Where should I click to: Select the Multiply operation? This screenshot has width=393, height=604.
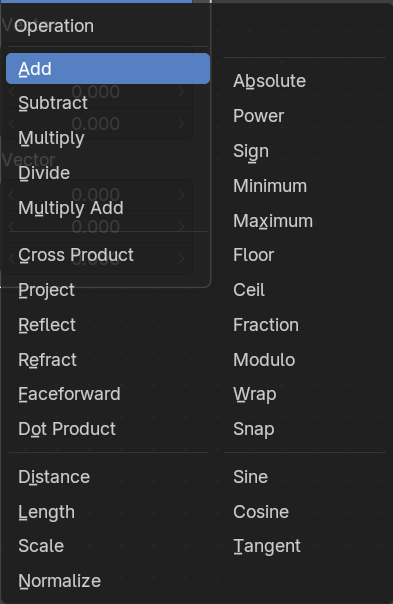(108, 138)
